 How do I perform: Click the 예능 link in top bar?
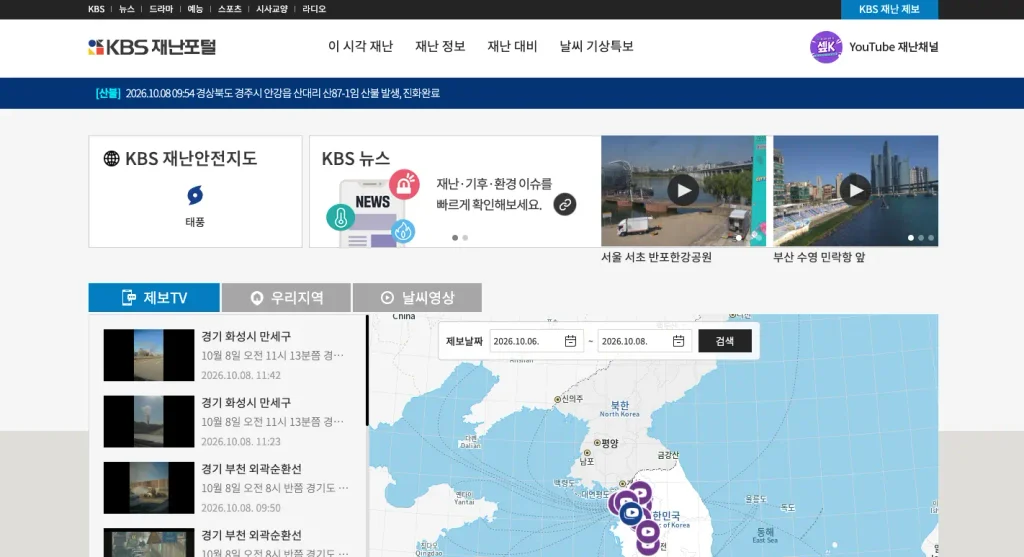click(195, 9)
